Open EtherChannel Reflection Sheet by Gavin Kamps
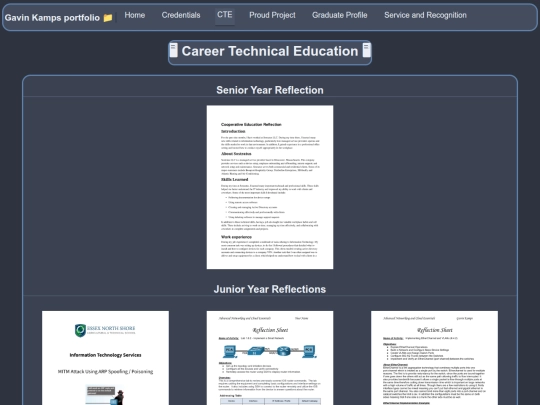Image resolution: width=540 pixels, height=405 pixels. pos(434,358)
